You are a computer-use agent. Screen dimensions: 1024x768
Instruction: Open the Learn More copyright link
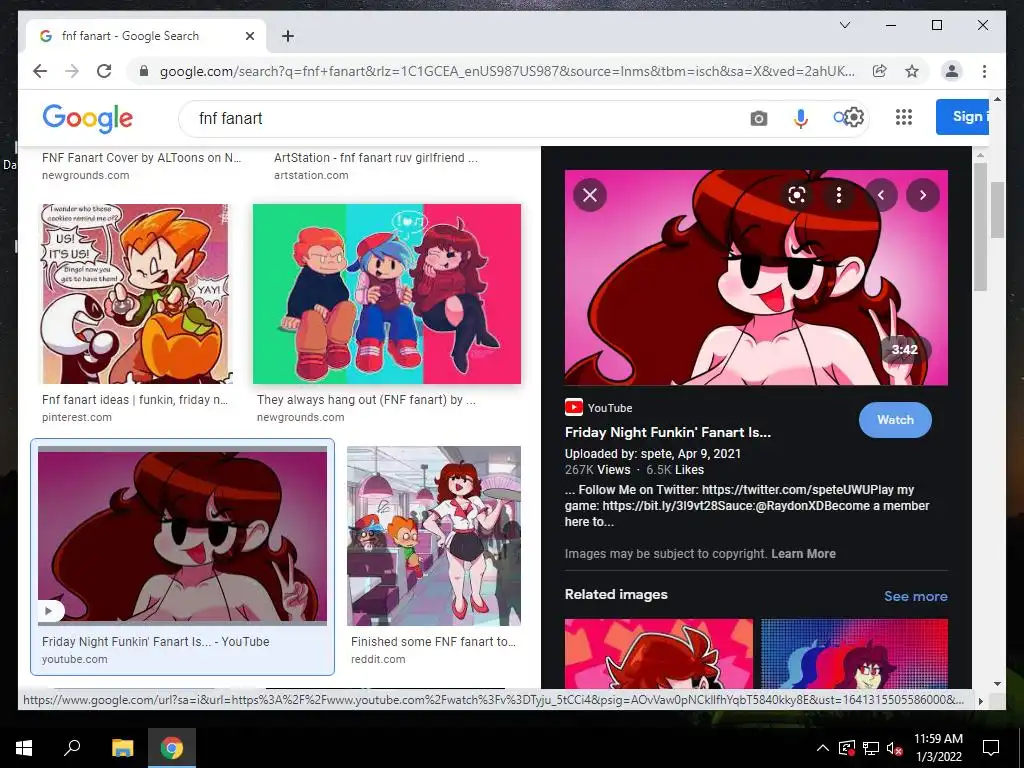[x=803, y=554]
